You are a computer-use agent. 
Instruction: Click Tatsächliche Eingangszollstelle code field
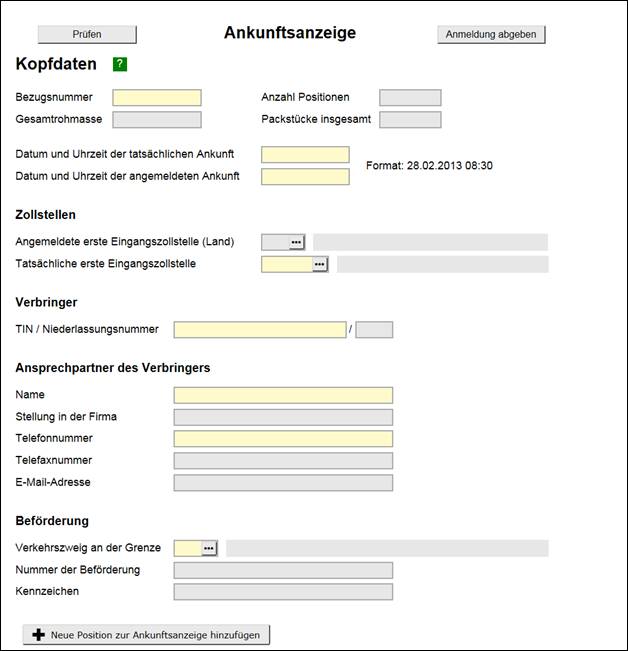(x=287, y=264)
